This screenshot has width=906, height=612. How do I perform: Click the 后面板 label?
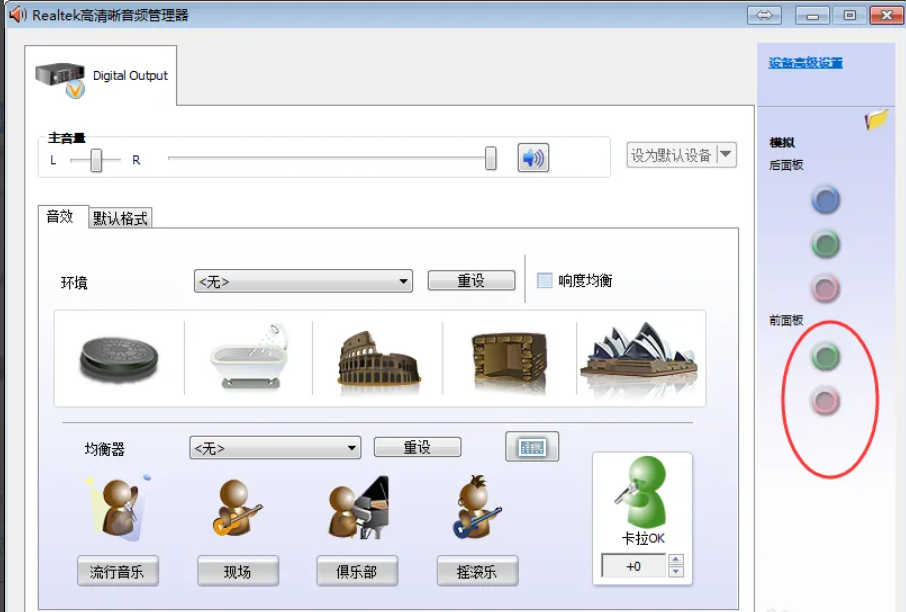786,165
